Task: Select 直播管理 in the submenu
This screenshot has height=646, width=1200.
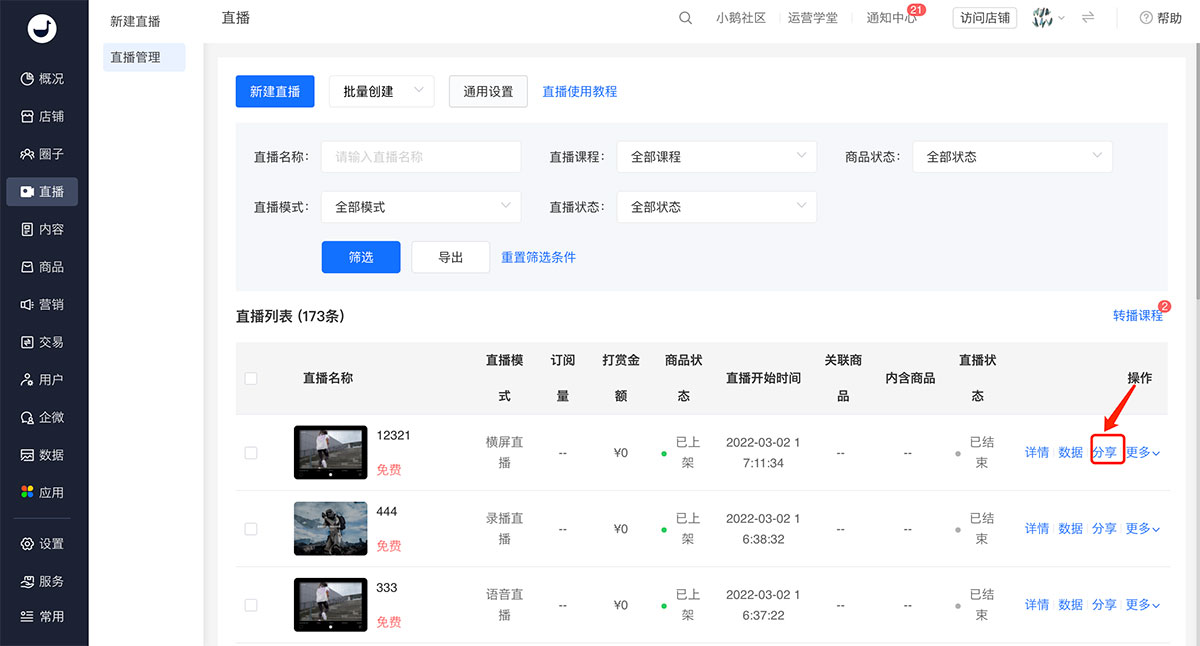Action: click(135, 58)
